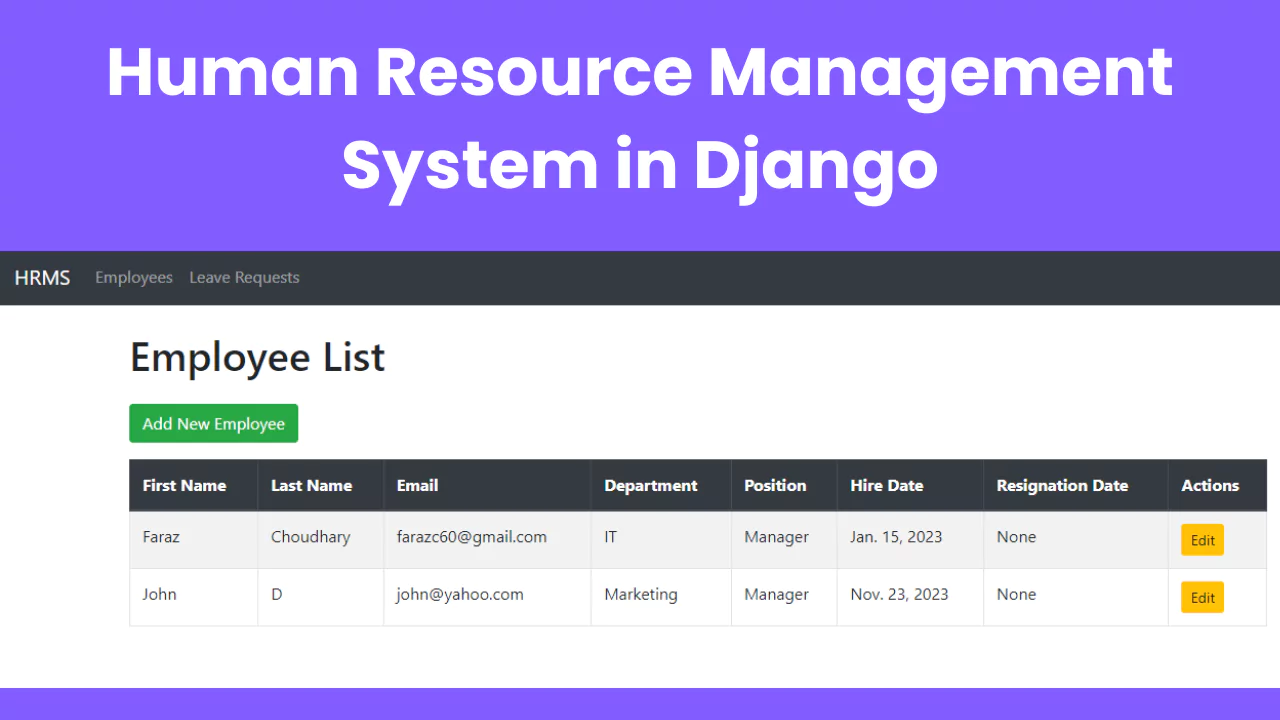Viewport: 1280px width, 720px height.
Task: Open the Leave Requests nav item
Action: coord(244,278)
